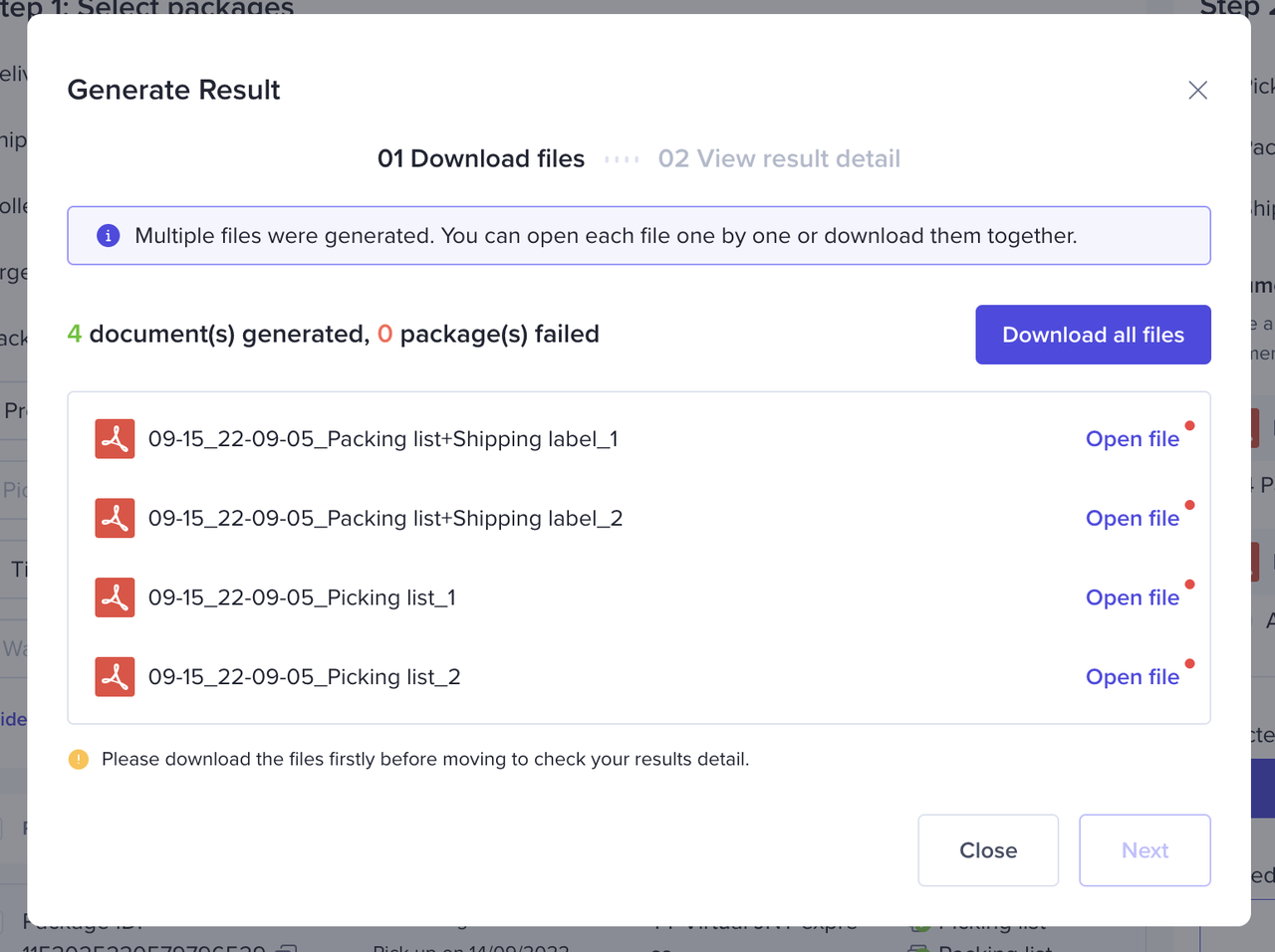Select filename ending Shipping label_2
This screenshot has width=1275, height=952.
tap(385, 519)
